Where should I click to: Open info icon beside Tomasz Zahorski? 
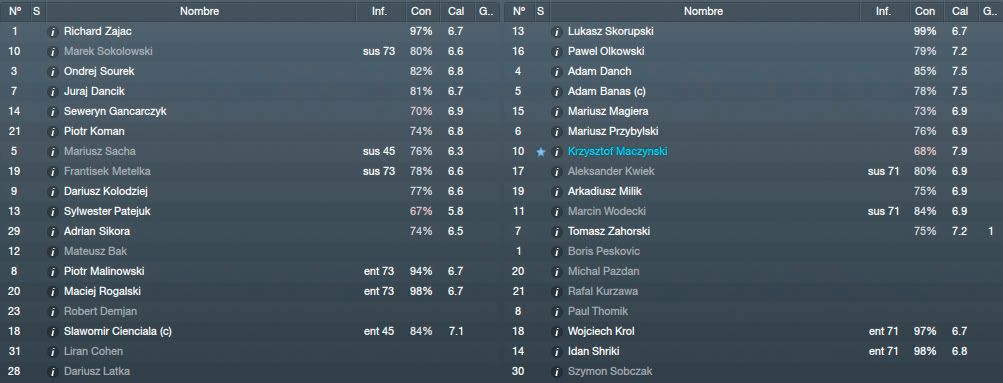pos(557,231)
